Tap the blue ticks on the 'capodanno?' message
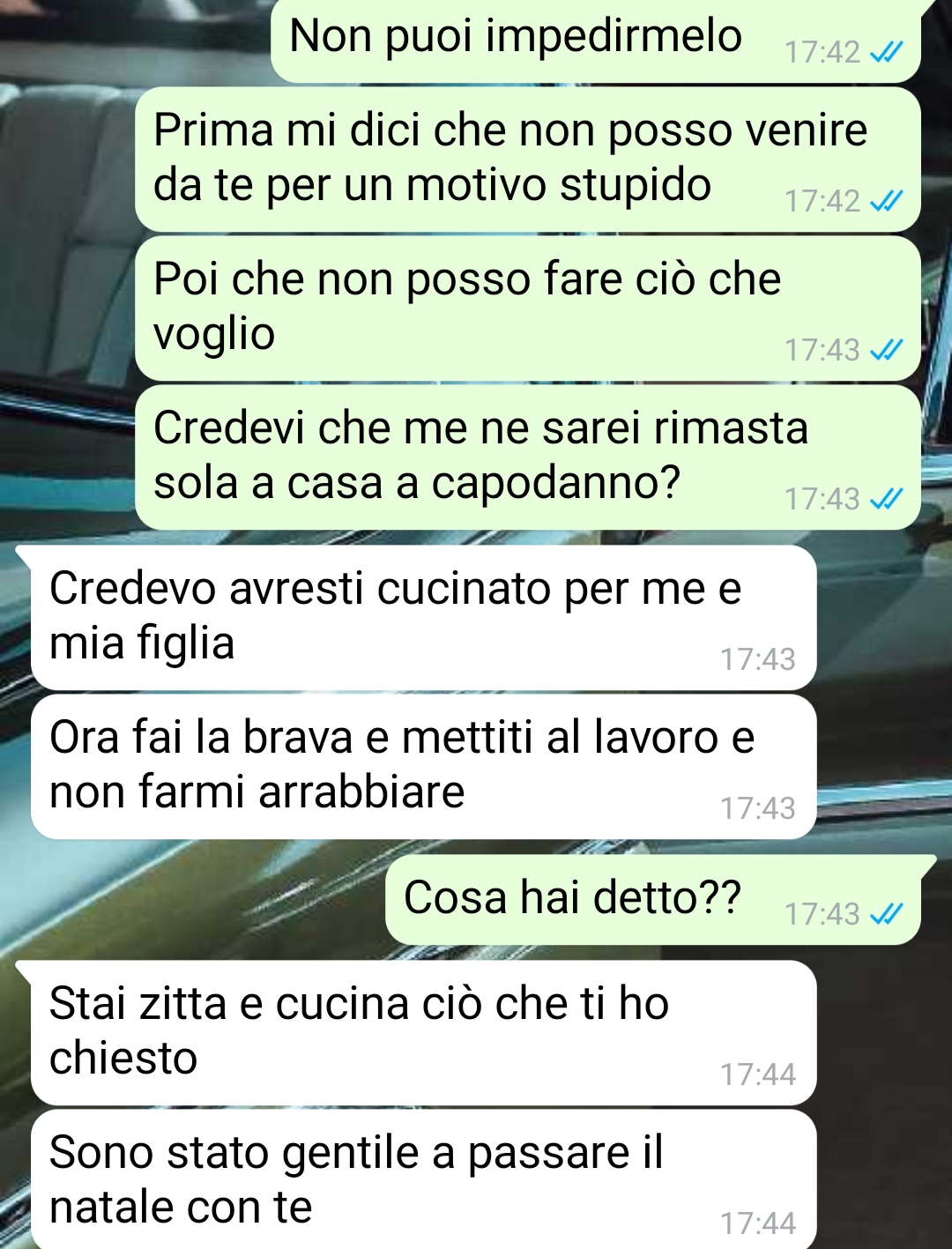The image size is (952, 1249). coord(885,501)
